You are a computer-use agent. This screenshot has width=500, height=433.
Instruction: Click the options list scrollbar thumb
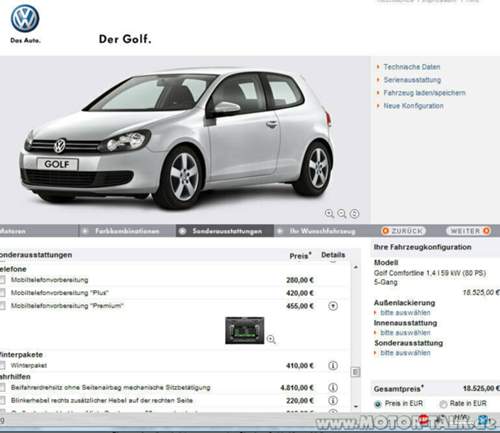pos(356,372)
